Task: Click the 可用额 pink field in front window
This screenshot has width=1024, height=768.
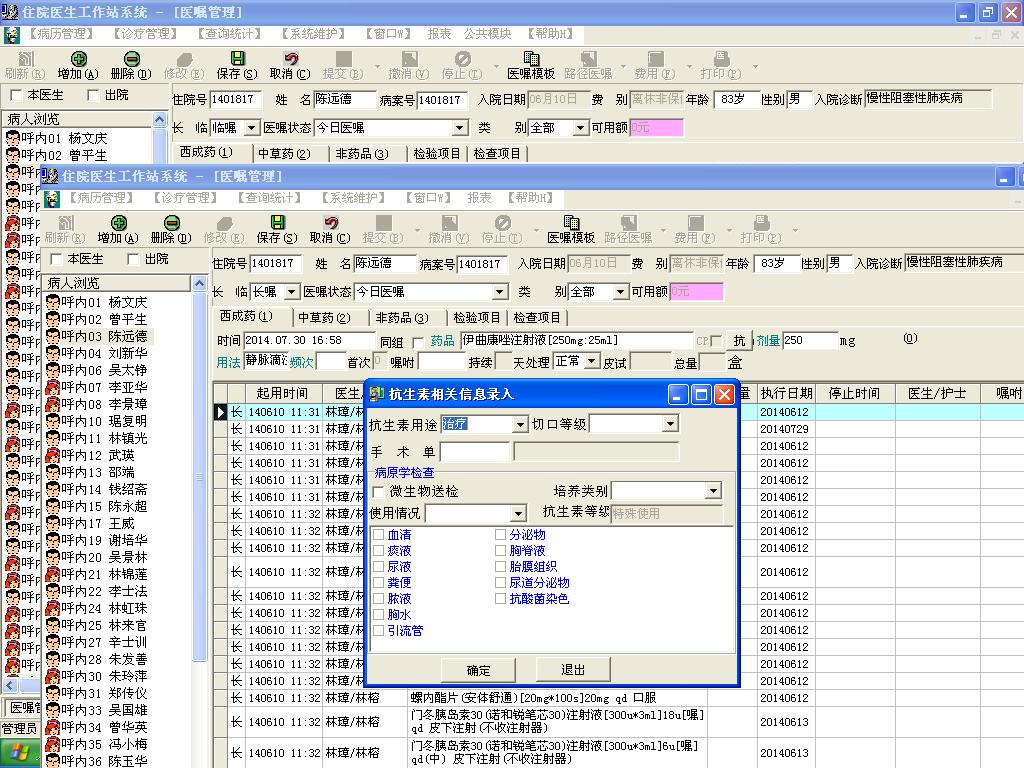Action: point(696,292)
